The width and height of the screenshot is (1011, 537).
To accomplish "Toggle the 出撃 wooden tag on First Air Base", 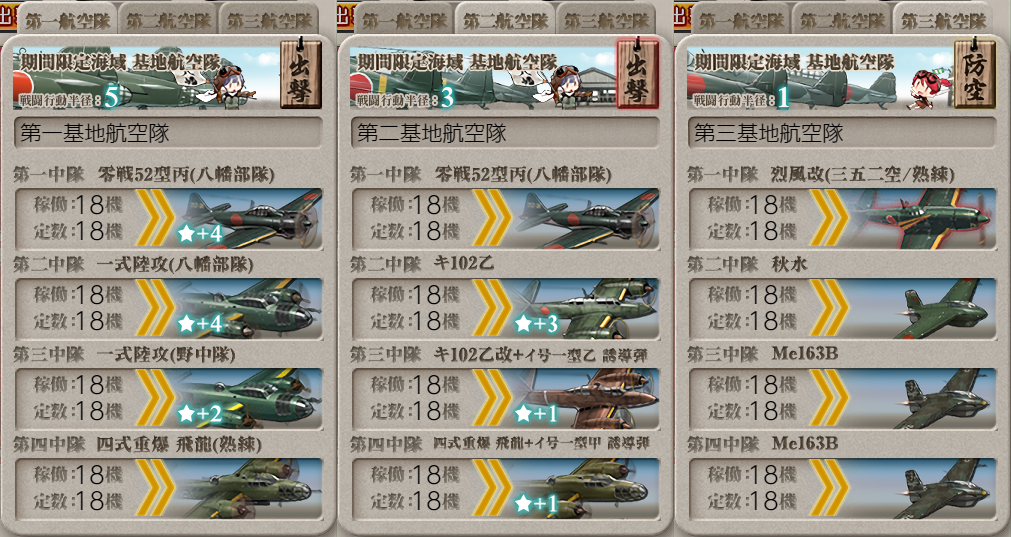I will [300, 73].
